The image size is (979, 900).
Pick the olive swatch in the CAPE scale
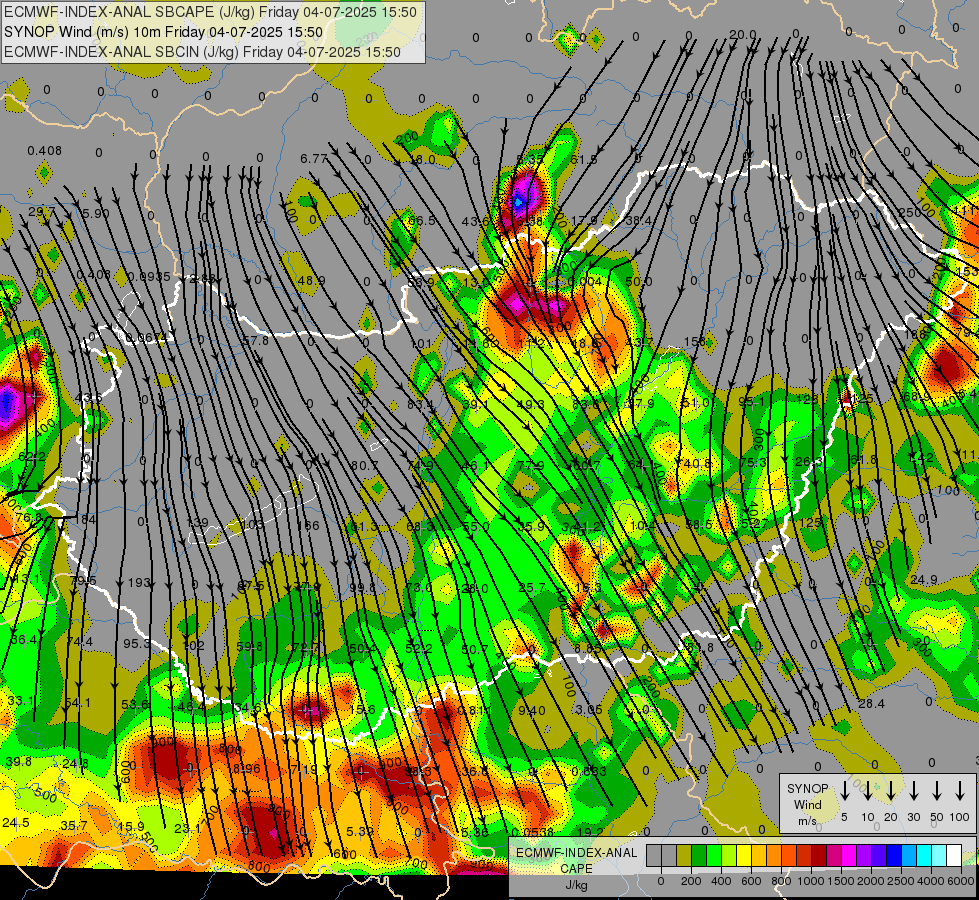(684, 855)
